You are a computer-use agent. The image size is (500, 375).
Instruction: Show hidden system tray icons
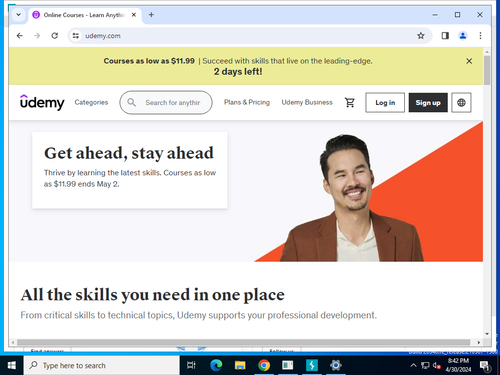point(413,365)
